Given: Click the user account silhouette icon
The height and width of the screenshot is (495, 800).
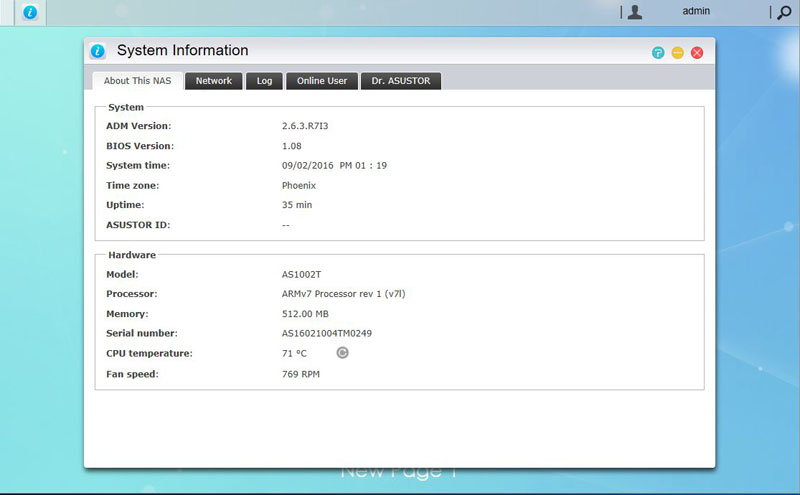Looking at the screenshot, I should (x=635, y=12).
